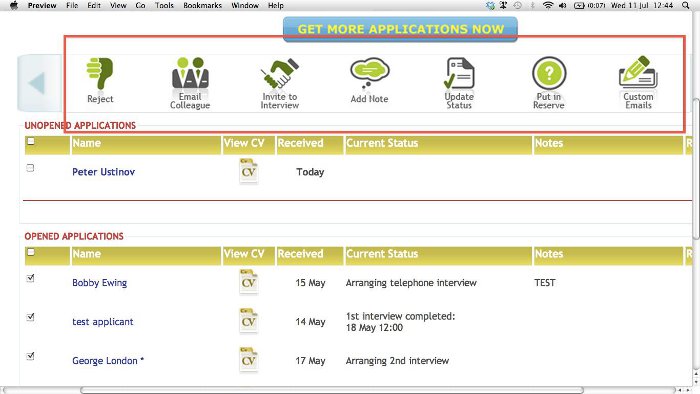Click the vertical scrollbar on right
The image size is (700, 394).
pyautogui.click(x=696, y=169)
